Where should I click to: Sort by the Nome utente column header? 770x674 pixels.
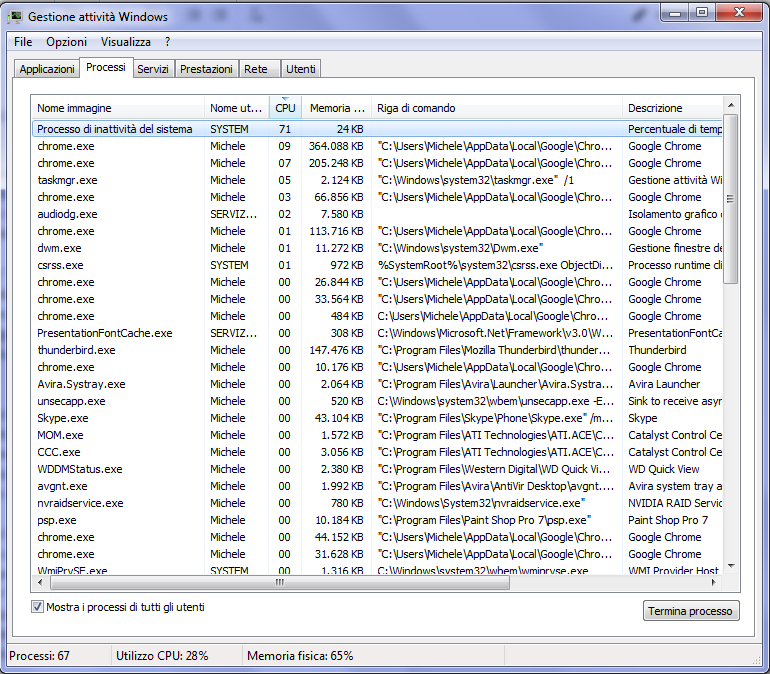pos(237,108)
